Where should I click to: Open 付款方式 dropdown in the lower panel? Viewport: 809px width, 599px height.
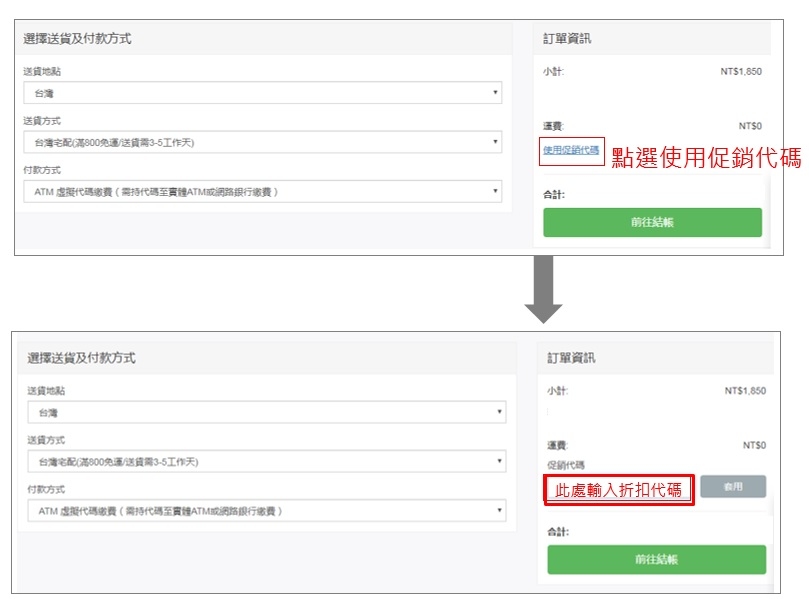coord(266,511)
